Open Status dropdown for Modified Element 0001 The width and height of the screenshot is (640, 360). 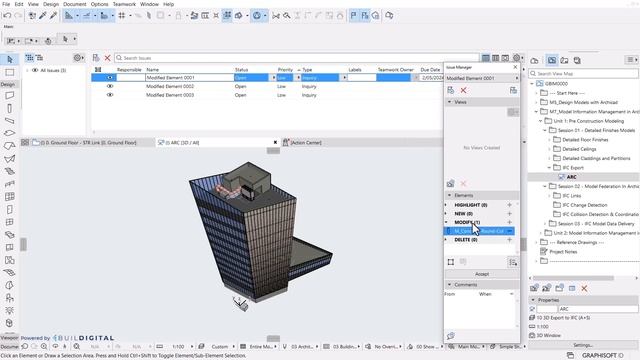click(273, 78)
